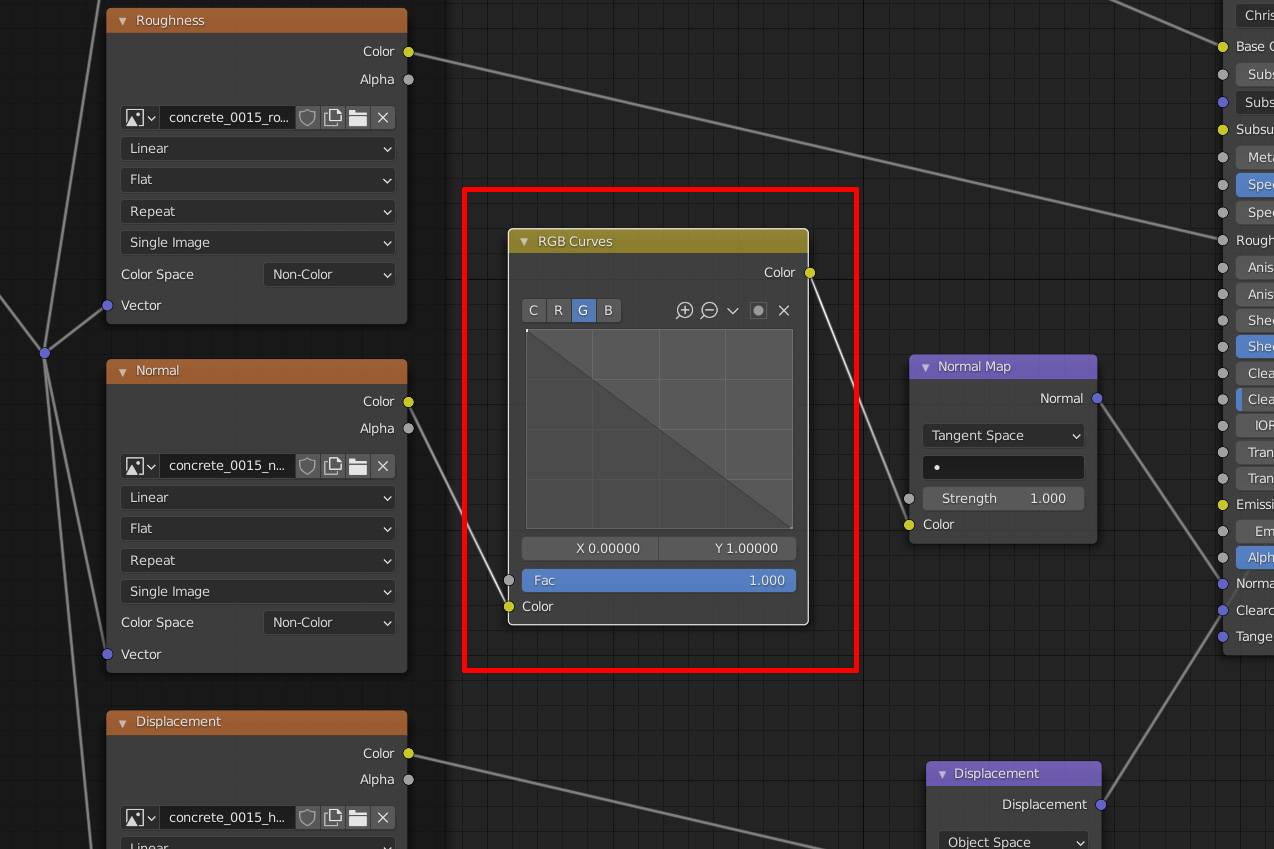
Task: Toggle fake user shield on Displacement image
Action: (x=308, y=818)
